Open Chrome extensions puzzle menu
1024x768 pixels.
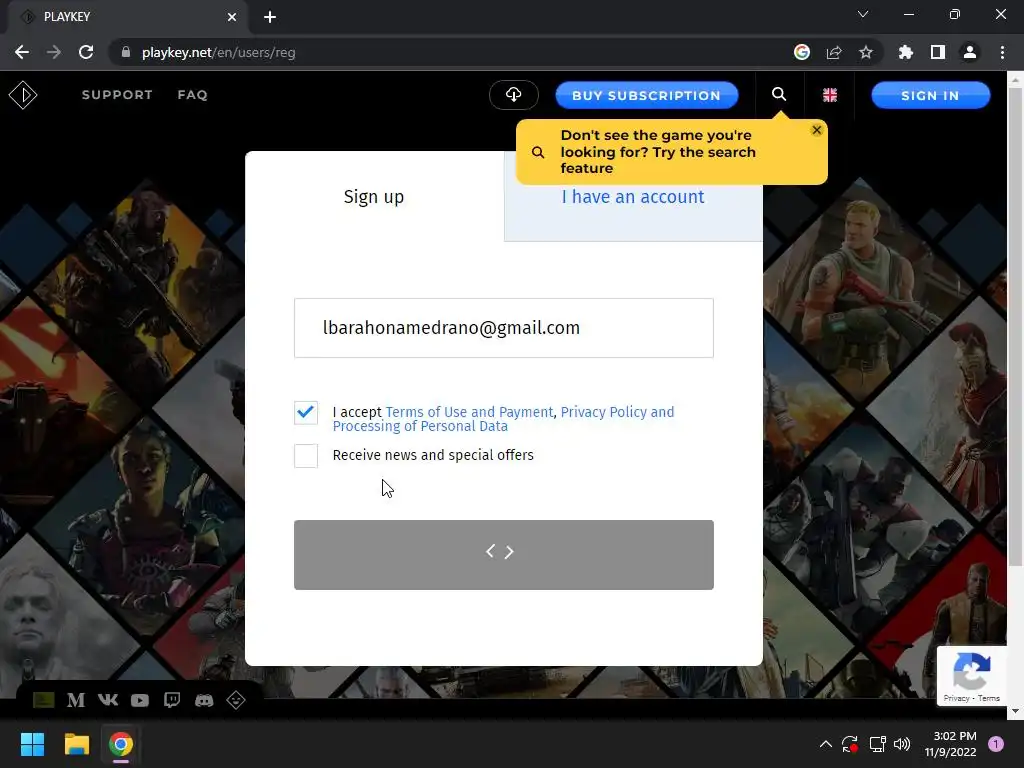[905, 52]
